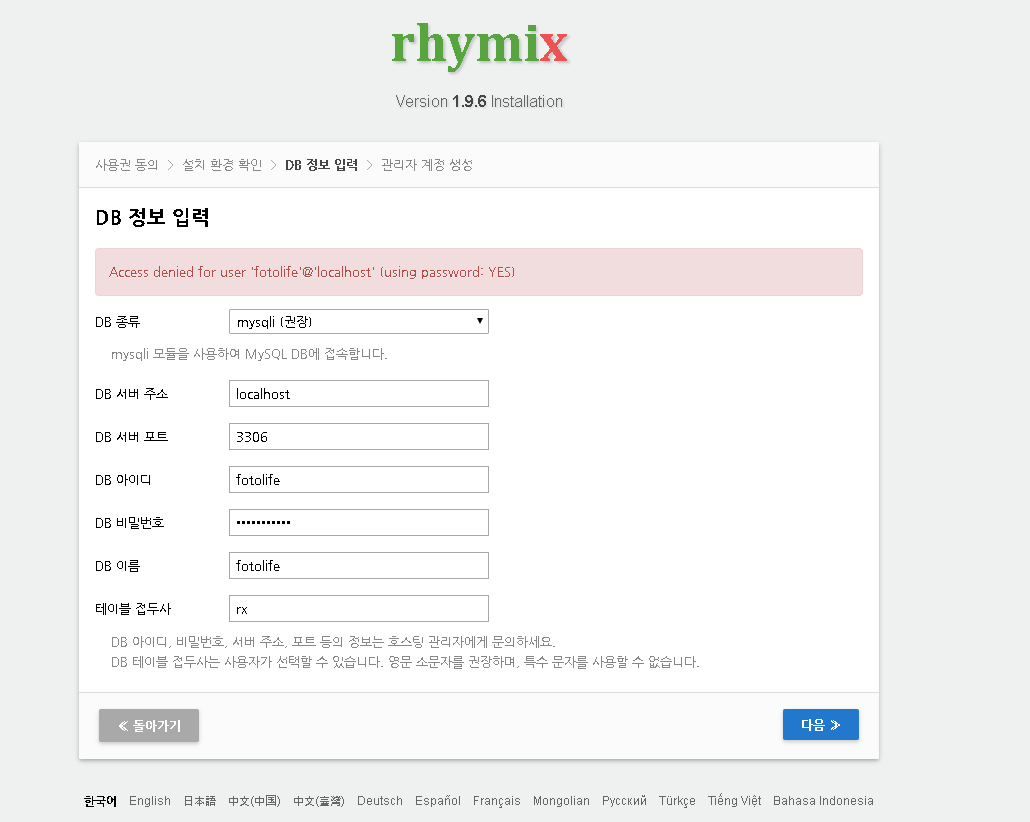Click the DB 비밀번호 label
The image size is (1030, 822).
pos(129,523)
